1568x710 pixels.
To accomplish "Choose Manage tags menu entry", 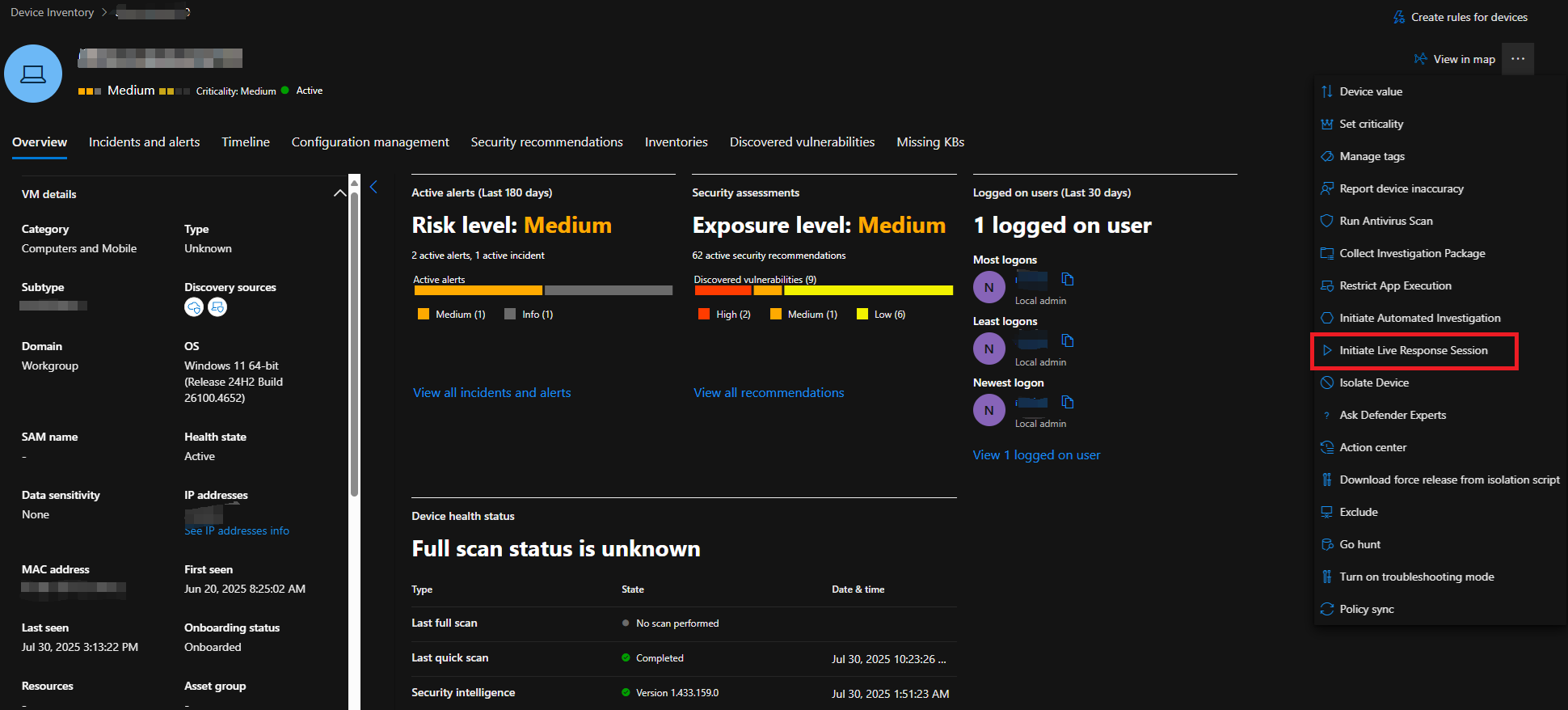I will 1439,156.
